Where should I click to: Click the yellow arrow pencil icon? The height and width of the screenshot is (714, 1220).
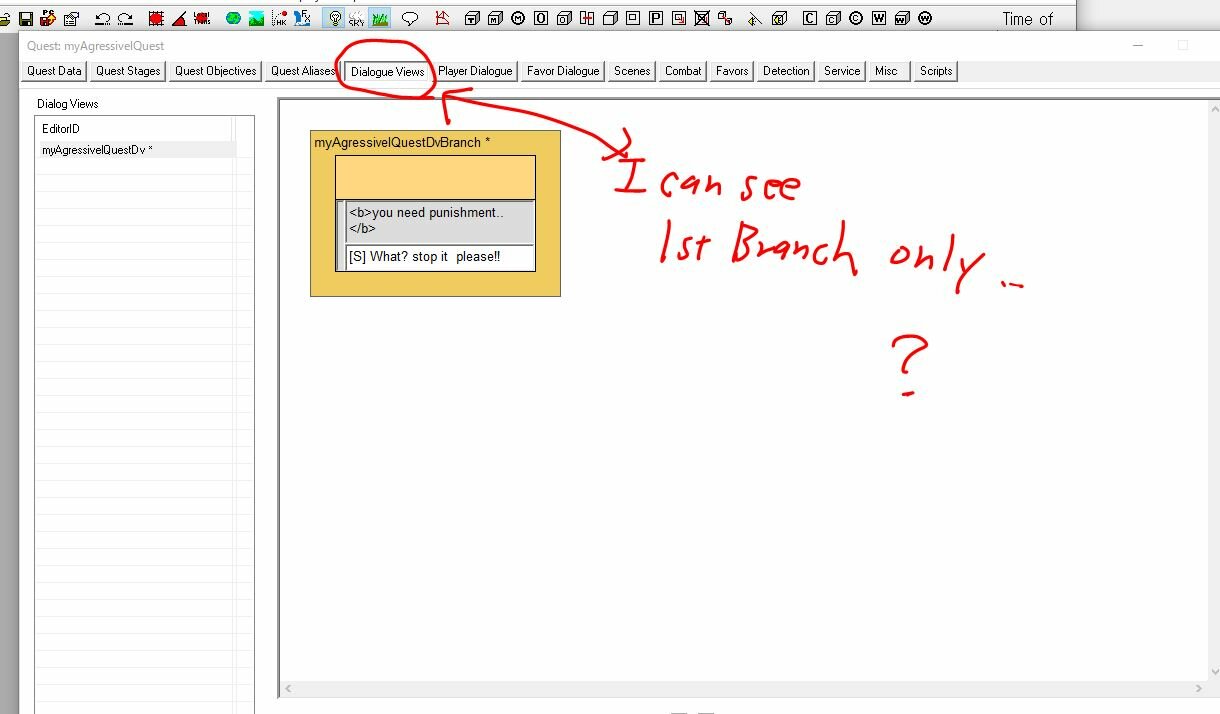[x=754, y=20]
